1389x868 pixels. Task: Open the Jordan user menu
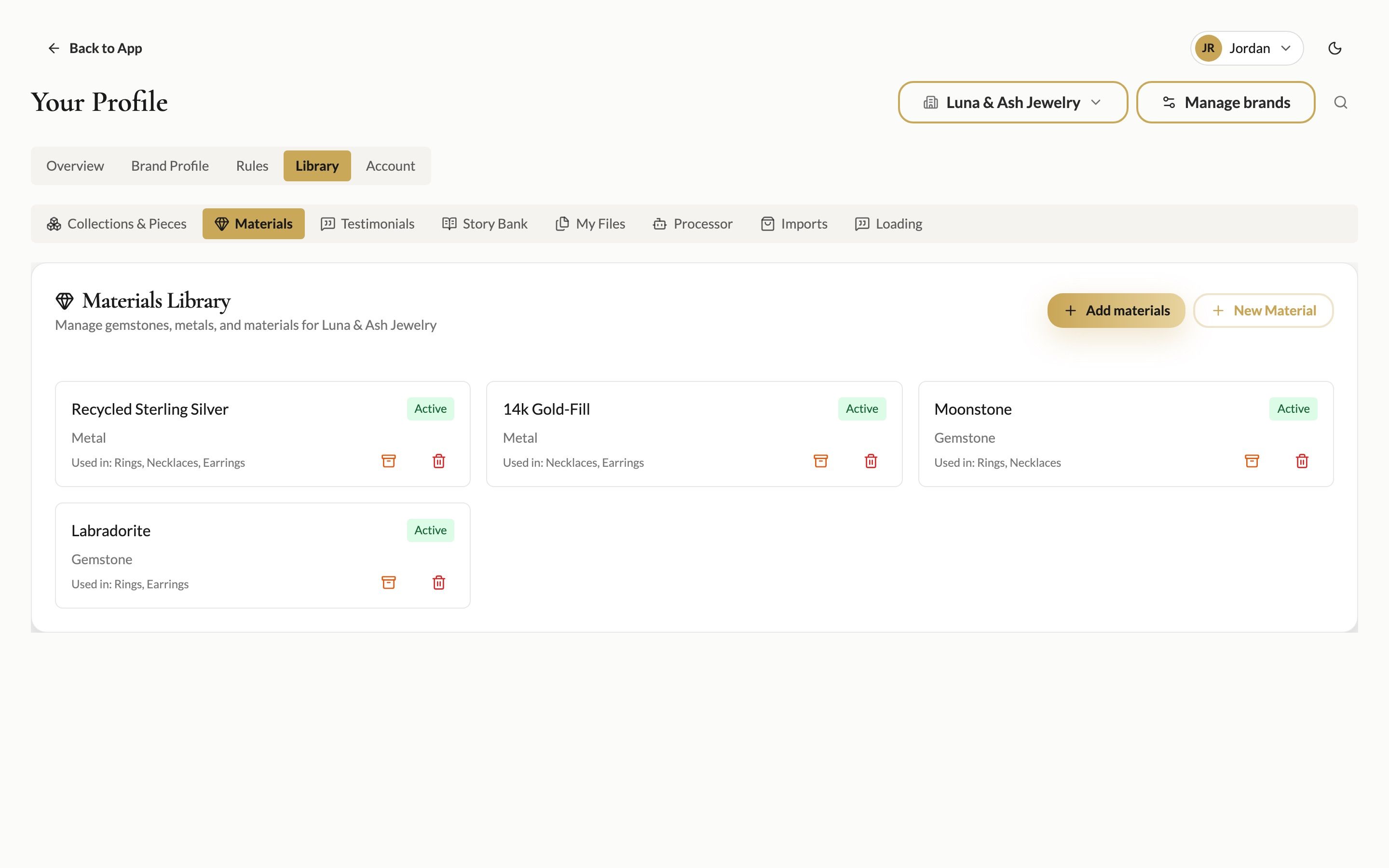1247,48
